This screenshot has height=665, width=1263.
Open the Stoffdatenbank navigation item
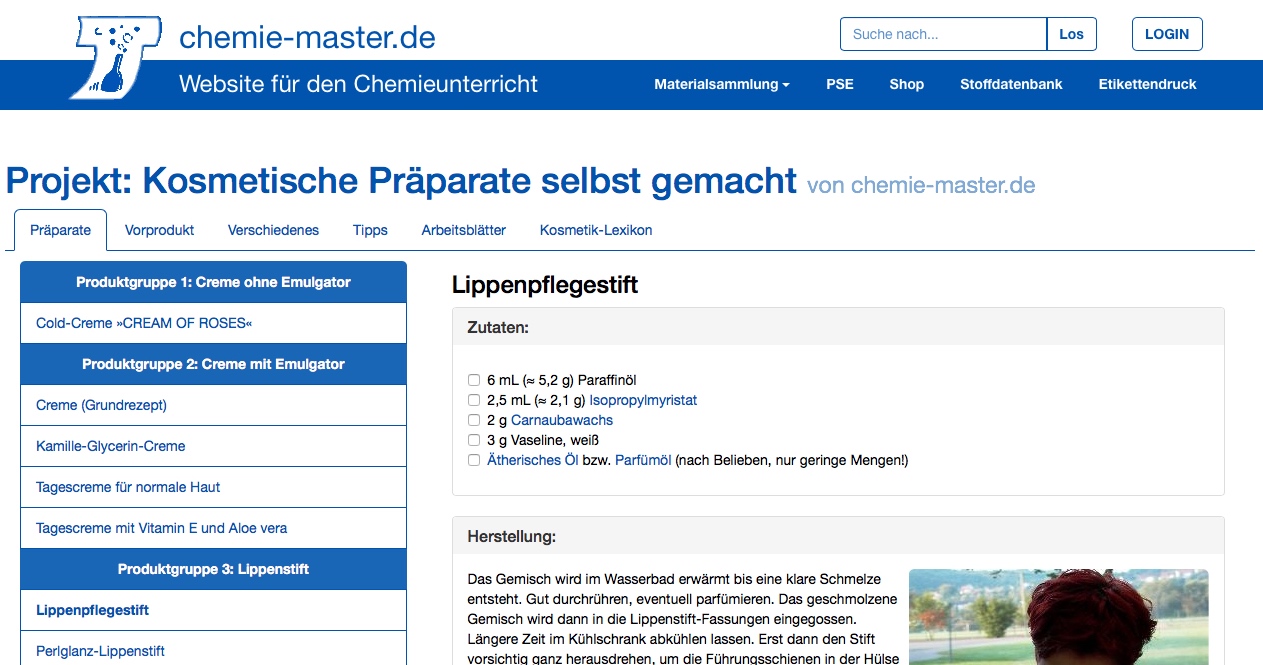pyautogui.click(x=1011, y=84)
